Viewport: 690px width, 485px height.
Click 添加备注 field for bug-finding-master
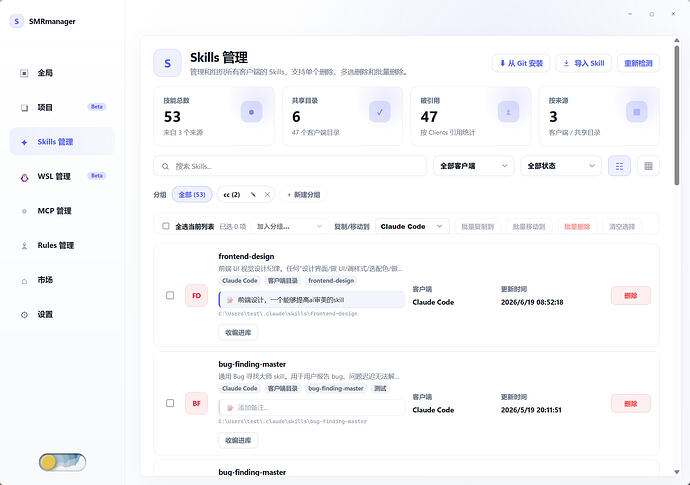(x=312, y=408)
